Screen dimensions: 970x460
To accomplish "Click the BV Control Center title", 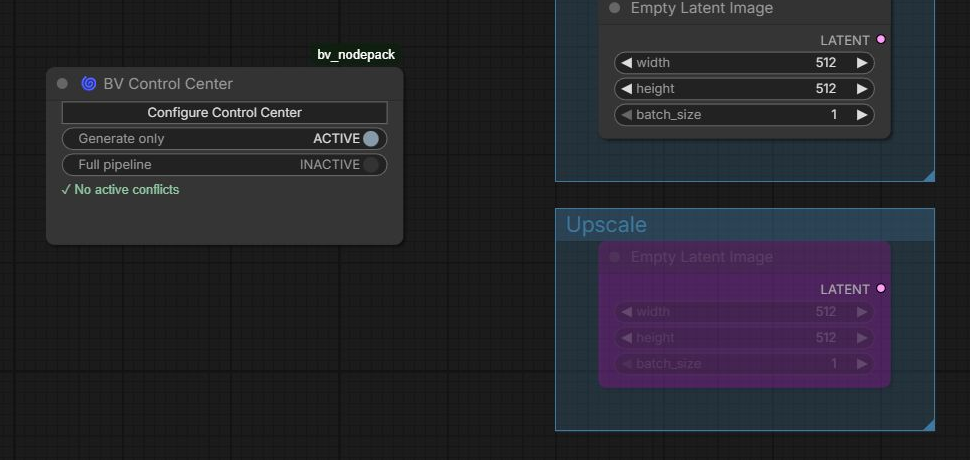I will coord(168,83).
